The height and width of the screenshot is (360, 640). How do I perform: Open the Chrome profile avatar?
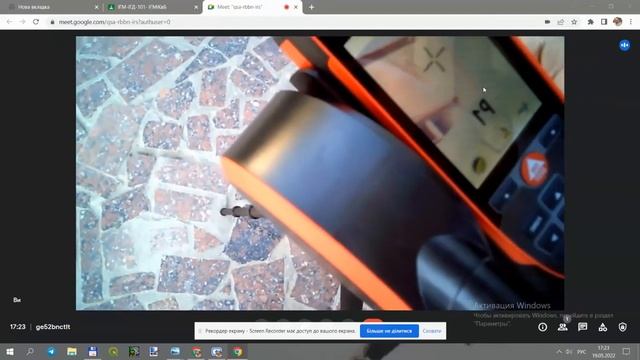[617, 22]
